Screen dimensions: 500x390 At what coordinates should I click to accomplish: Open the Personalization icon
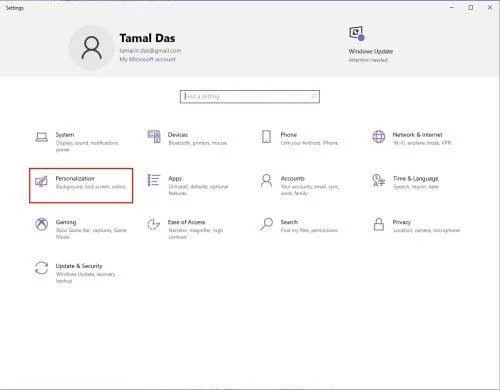(x=41, y=181)
